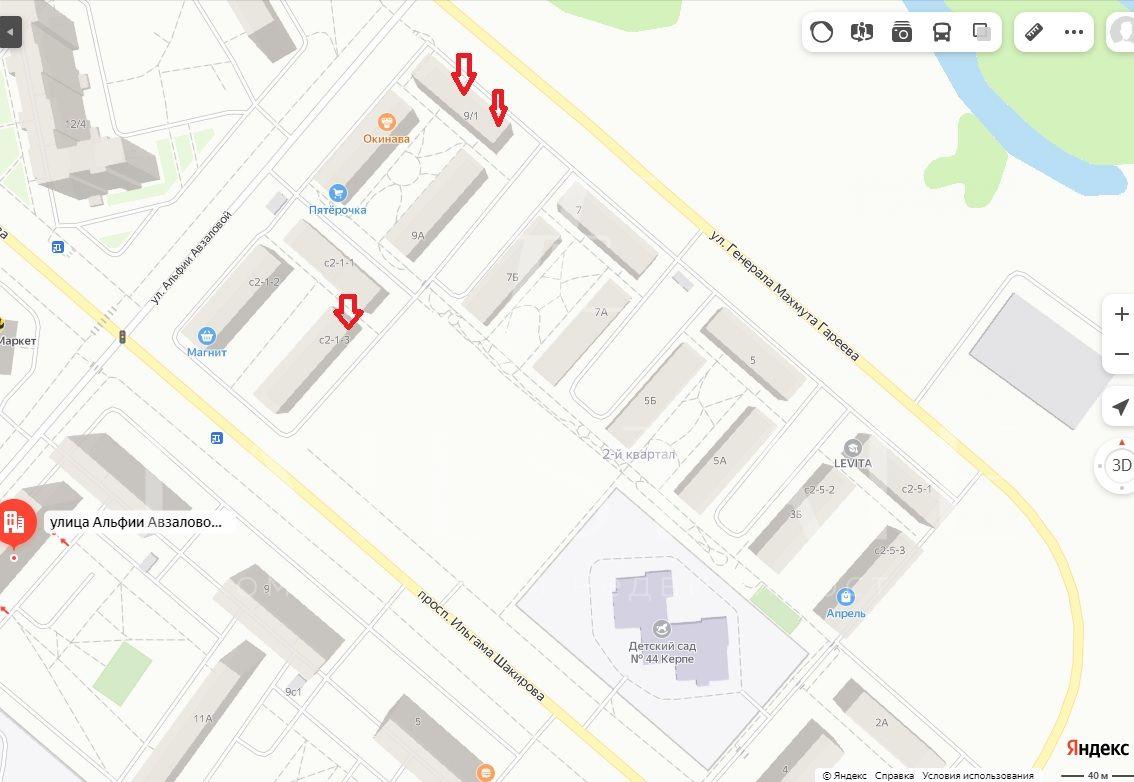Select the ruler distance measuring tool
This screenshot has width=1134, height=782.
pos(1034,32)
